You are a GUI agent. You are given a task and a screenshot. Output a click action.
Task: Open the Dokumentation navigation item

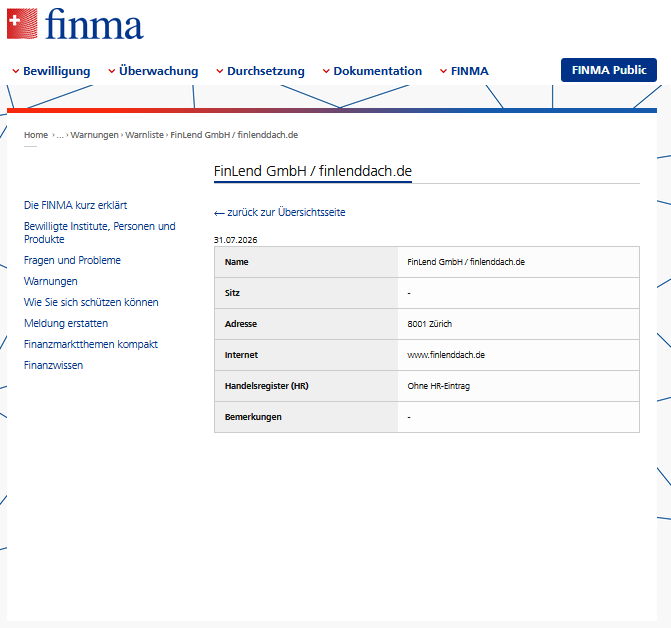click(x=377, y=71)
